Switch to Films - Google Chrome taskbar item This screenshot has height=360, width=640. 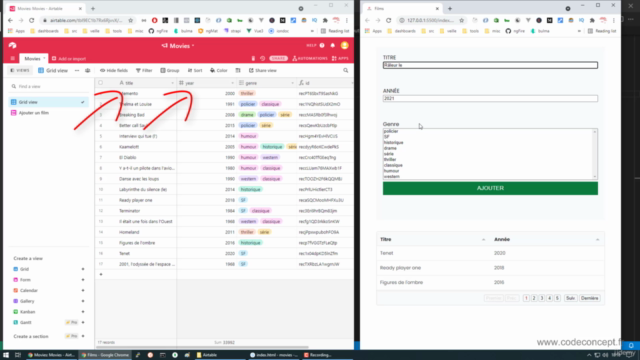(105, 355)
